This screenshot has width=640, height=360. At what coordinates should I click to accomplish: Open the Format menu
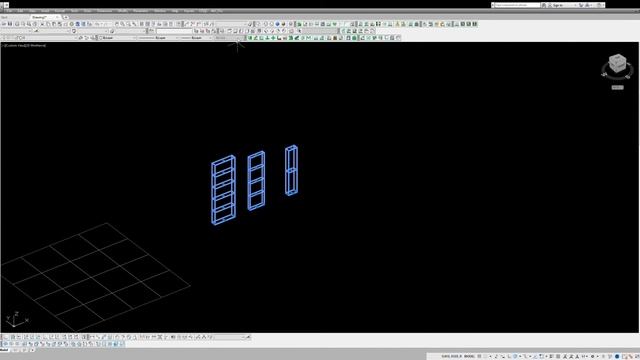[60, 11]
